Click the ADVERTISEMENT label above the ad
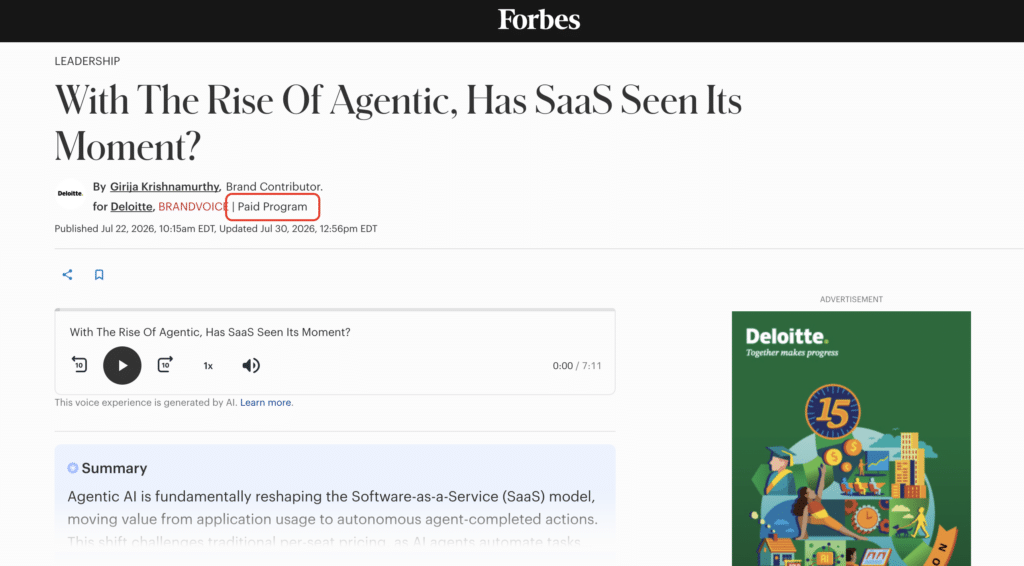 coord(851,299)
